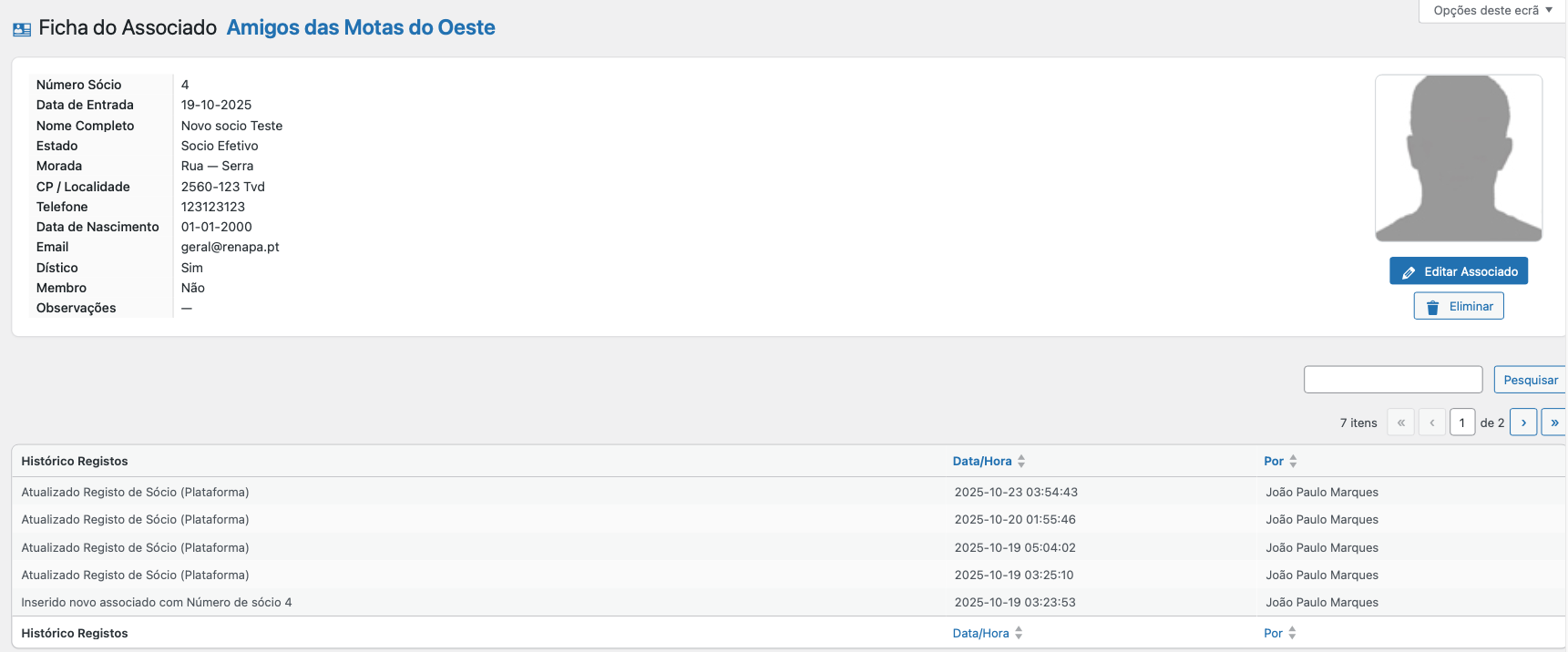The height and width of the screenshot is (652, 1568).
Task: Click the Amigos das Motas do Oeste title
Action: click(361, 27)
